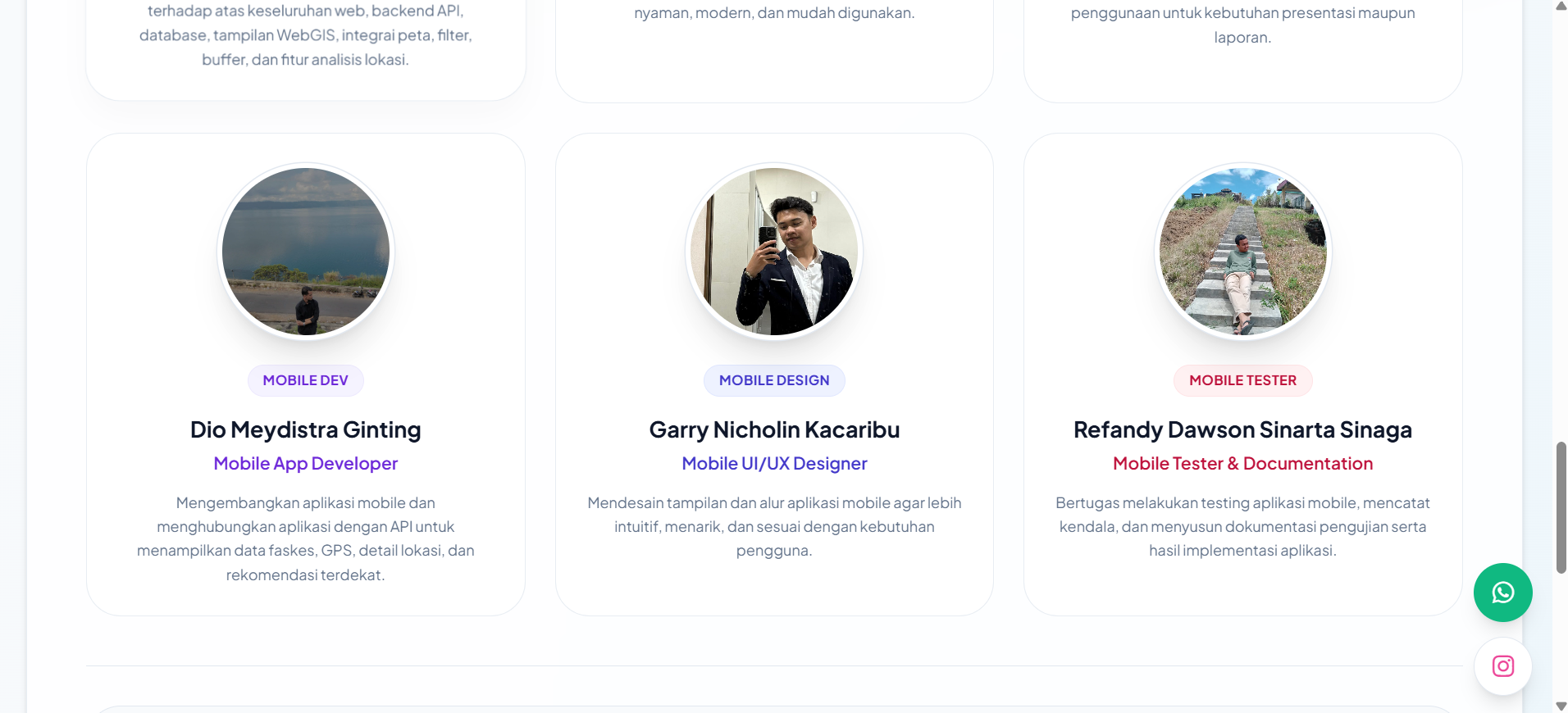Click the Mobile UI/UX Designer role text
This screenshot has height=713, width=1568.
[774, 464]
